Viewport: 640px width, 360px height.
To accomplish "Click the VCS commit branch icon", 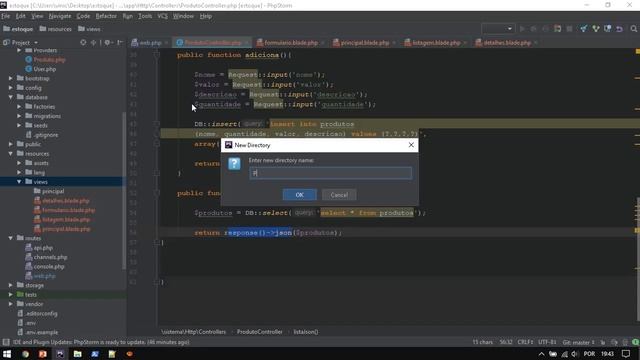I will point(596,29).
